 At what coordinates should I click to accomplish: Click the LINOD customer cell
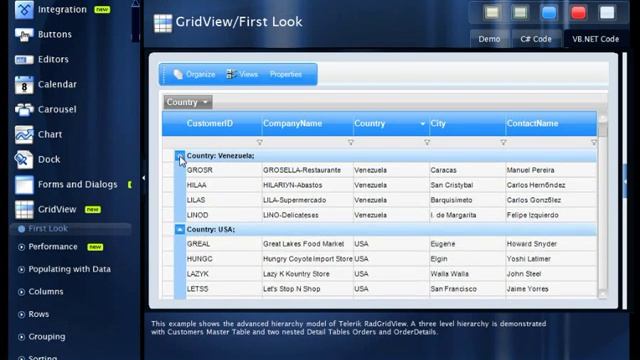(224, 215)
